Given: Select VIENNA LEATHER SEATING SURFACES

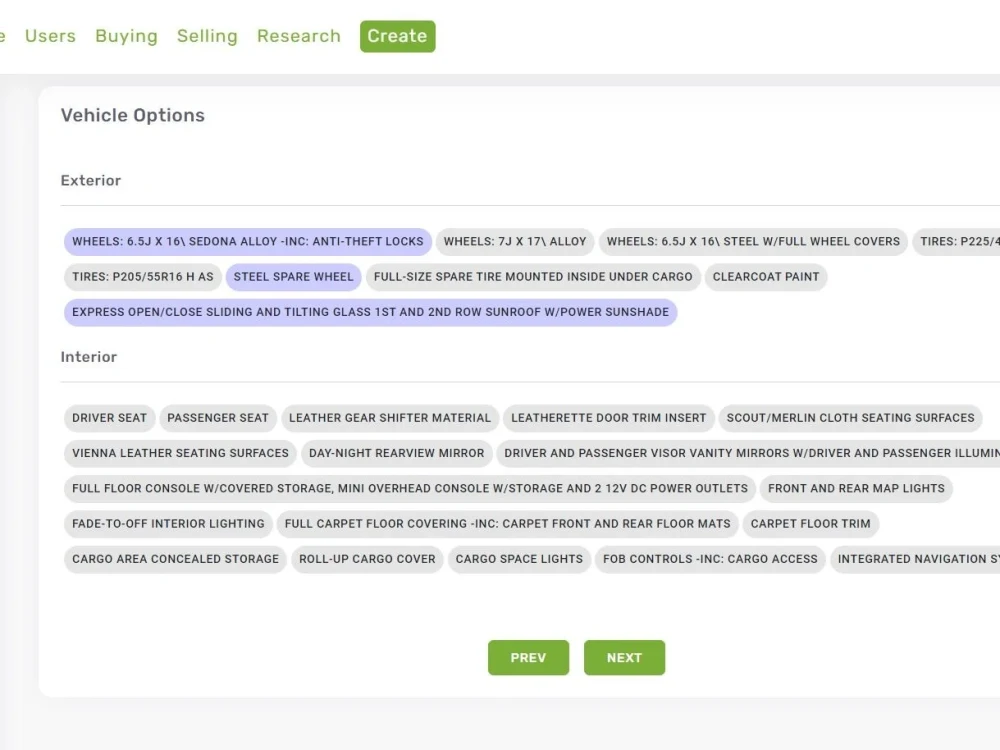Looking at the screenshot, I should click(x=179, y=453).
